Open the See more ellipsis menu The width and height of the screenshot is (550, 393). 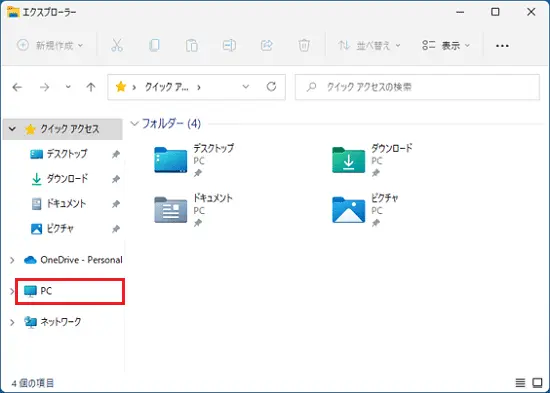pos(502,46)
